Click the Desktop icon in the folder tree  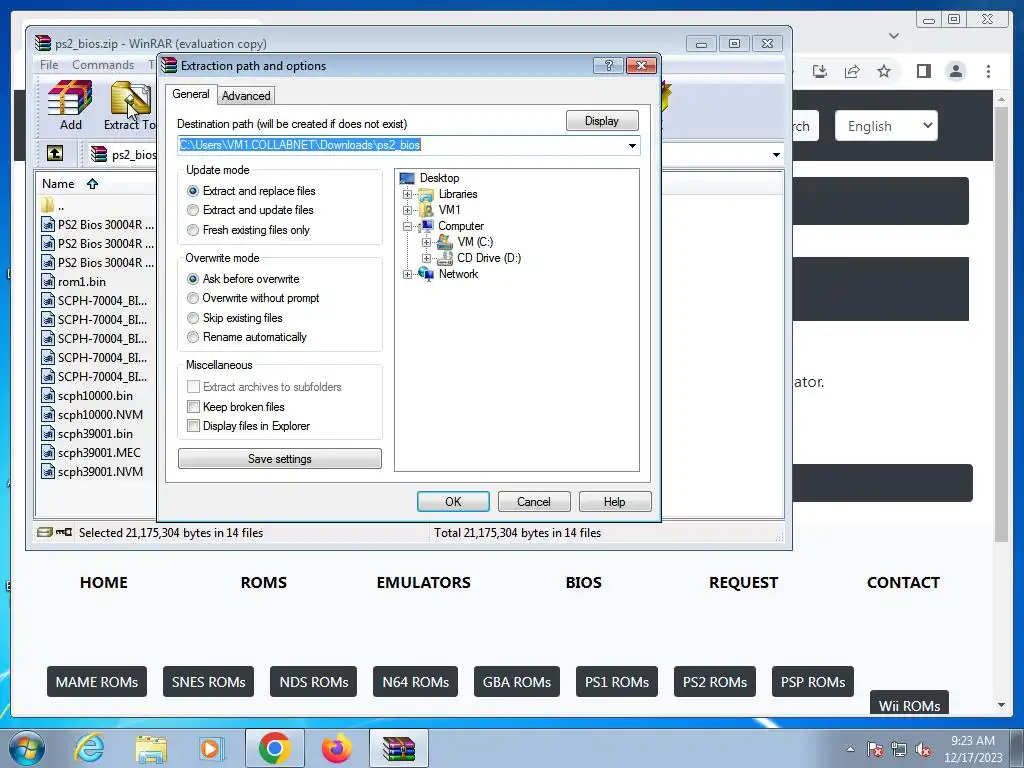pyautogui.click(x=407, y=178)
